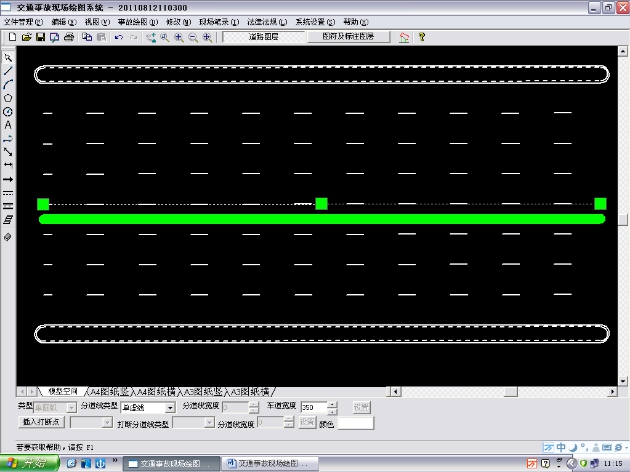630x472 pixels.
Task: Click the middle green square handle
Action: [321, 204]
